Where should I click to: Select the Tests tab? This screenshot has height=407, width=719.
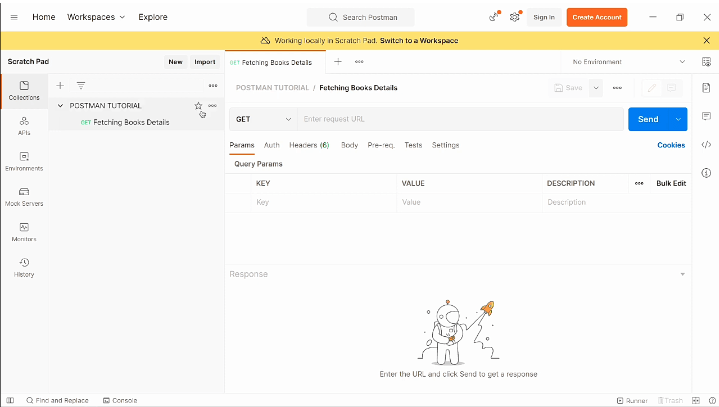[x=413, y=145]
